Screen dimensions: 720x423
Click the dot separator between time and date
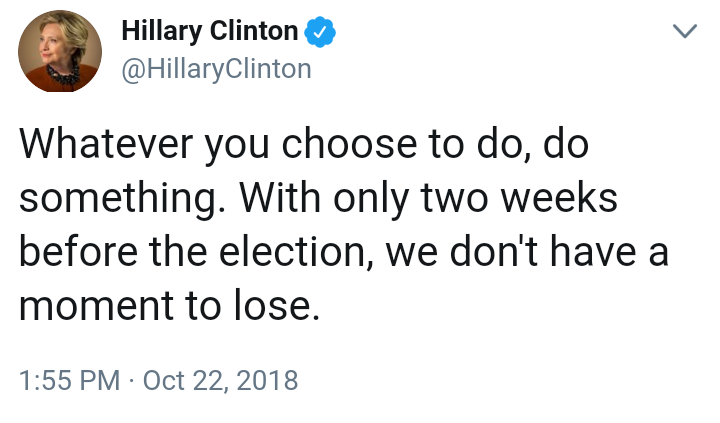click(131, 381)
